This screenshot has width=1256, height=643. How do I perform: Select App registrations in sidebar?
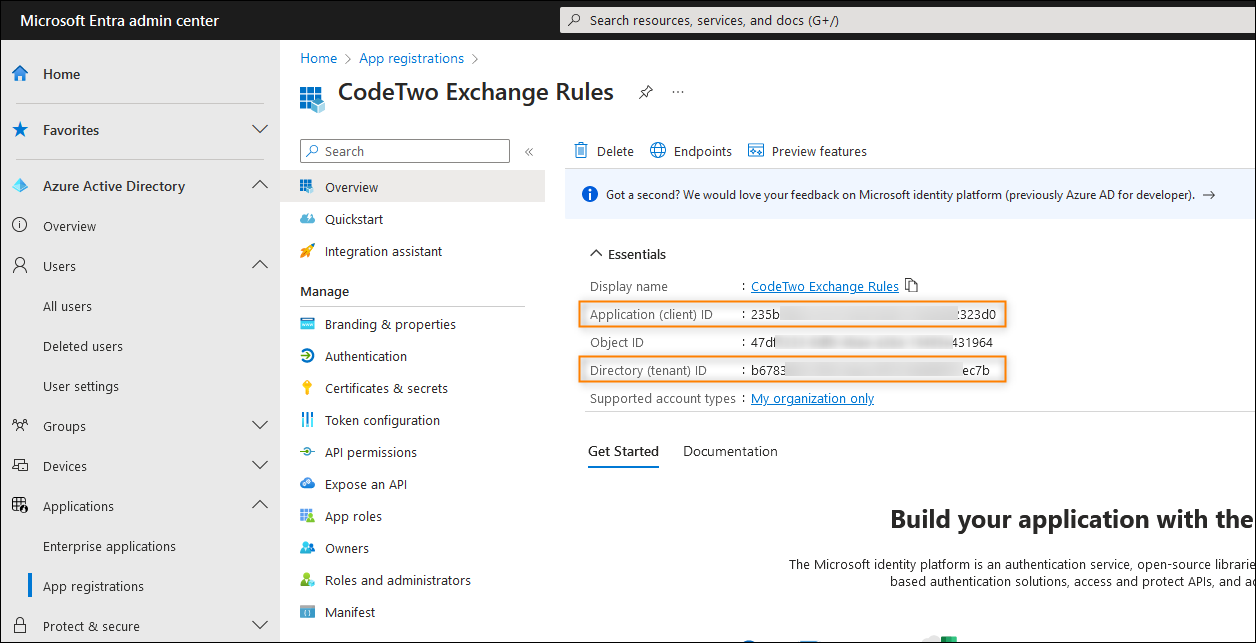[x=93, y=586]
